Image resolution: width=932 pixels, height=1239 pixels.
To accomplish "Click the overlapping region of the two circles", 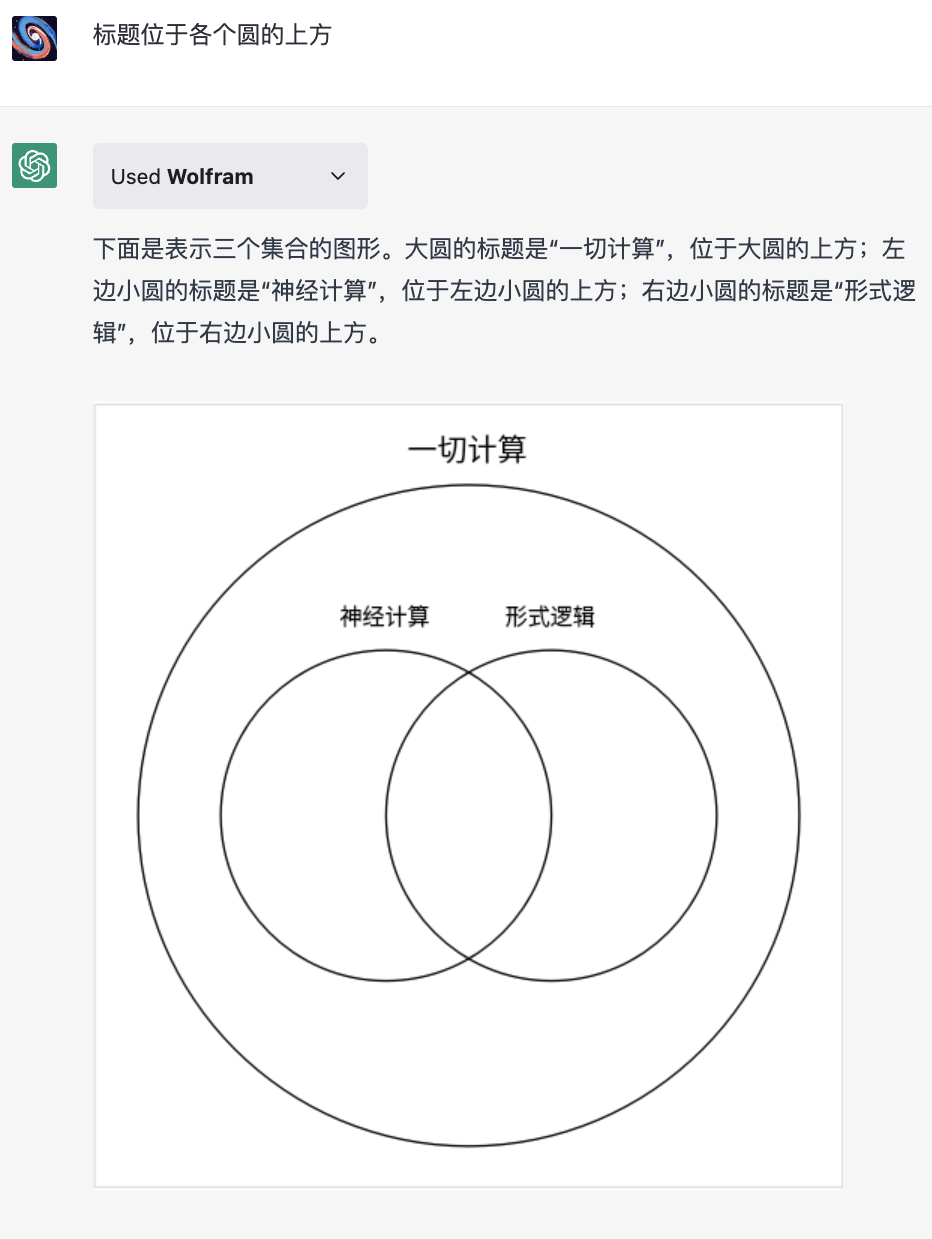I will [x=467, y=815].
